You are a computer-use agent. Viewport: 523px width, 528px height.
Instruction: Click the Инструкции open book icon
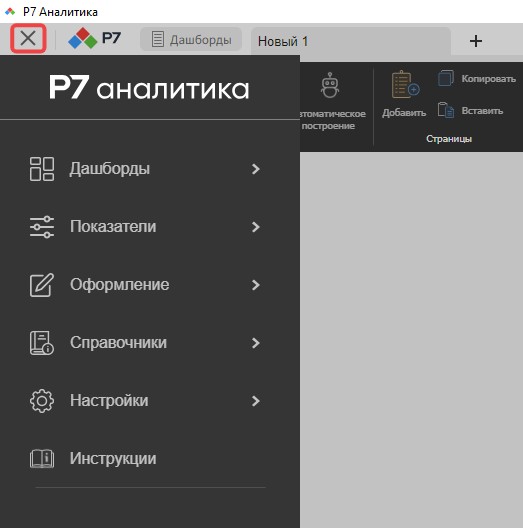42,459
